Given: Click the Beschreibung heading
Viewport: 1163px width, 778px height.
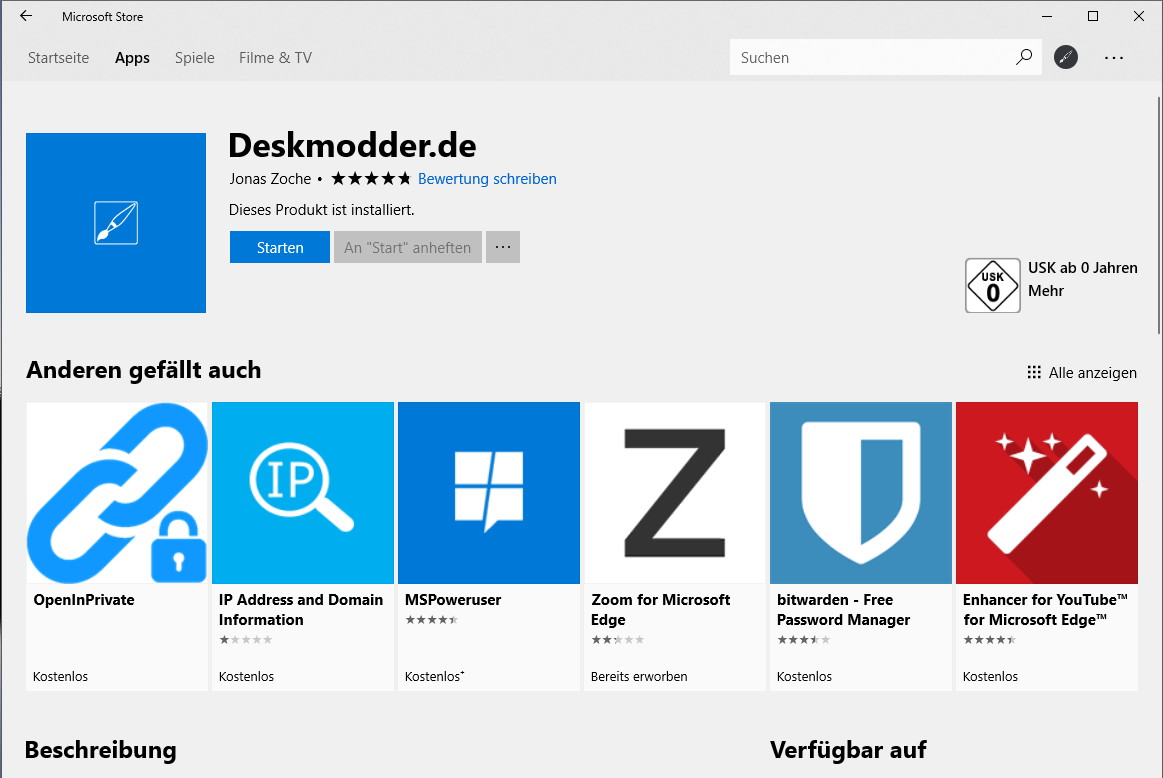Looking at the screenshot, I should coord(101,750).
